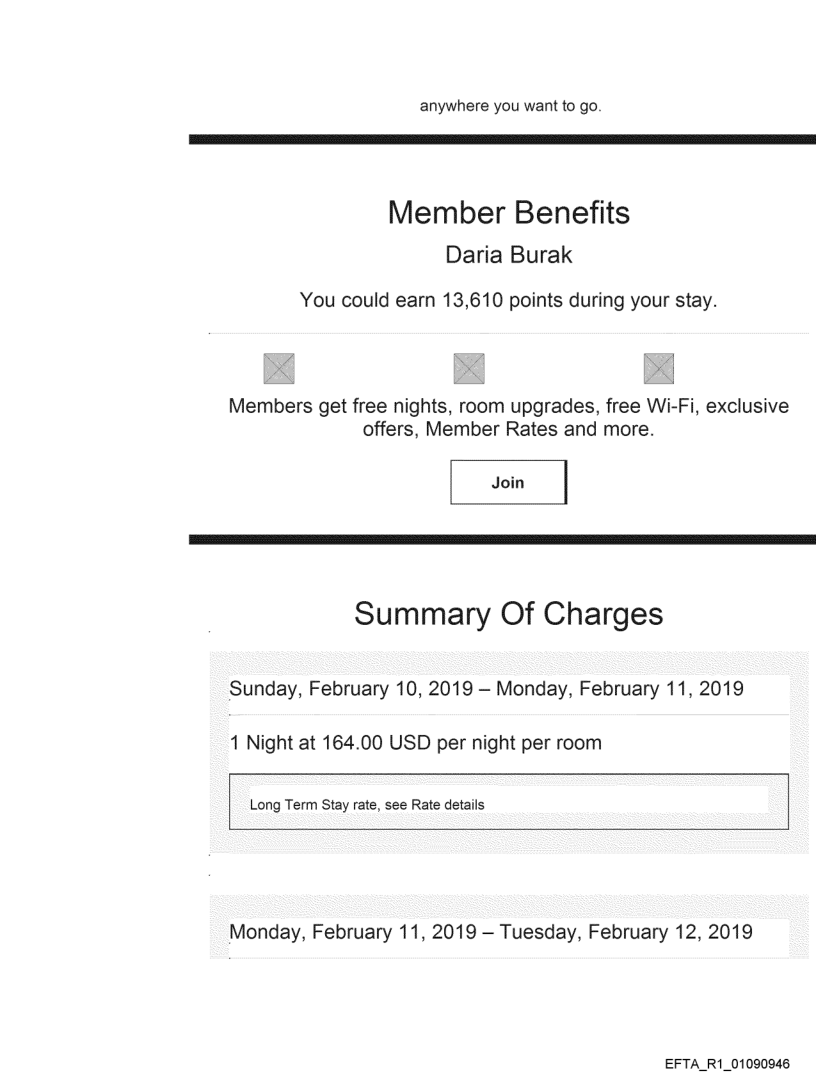Screen dimensions: 816x1073
Task: Select the Sunday, February 10, 2019 date row
Action: (x=486, y=689)
